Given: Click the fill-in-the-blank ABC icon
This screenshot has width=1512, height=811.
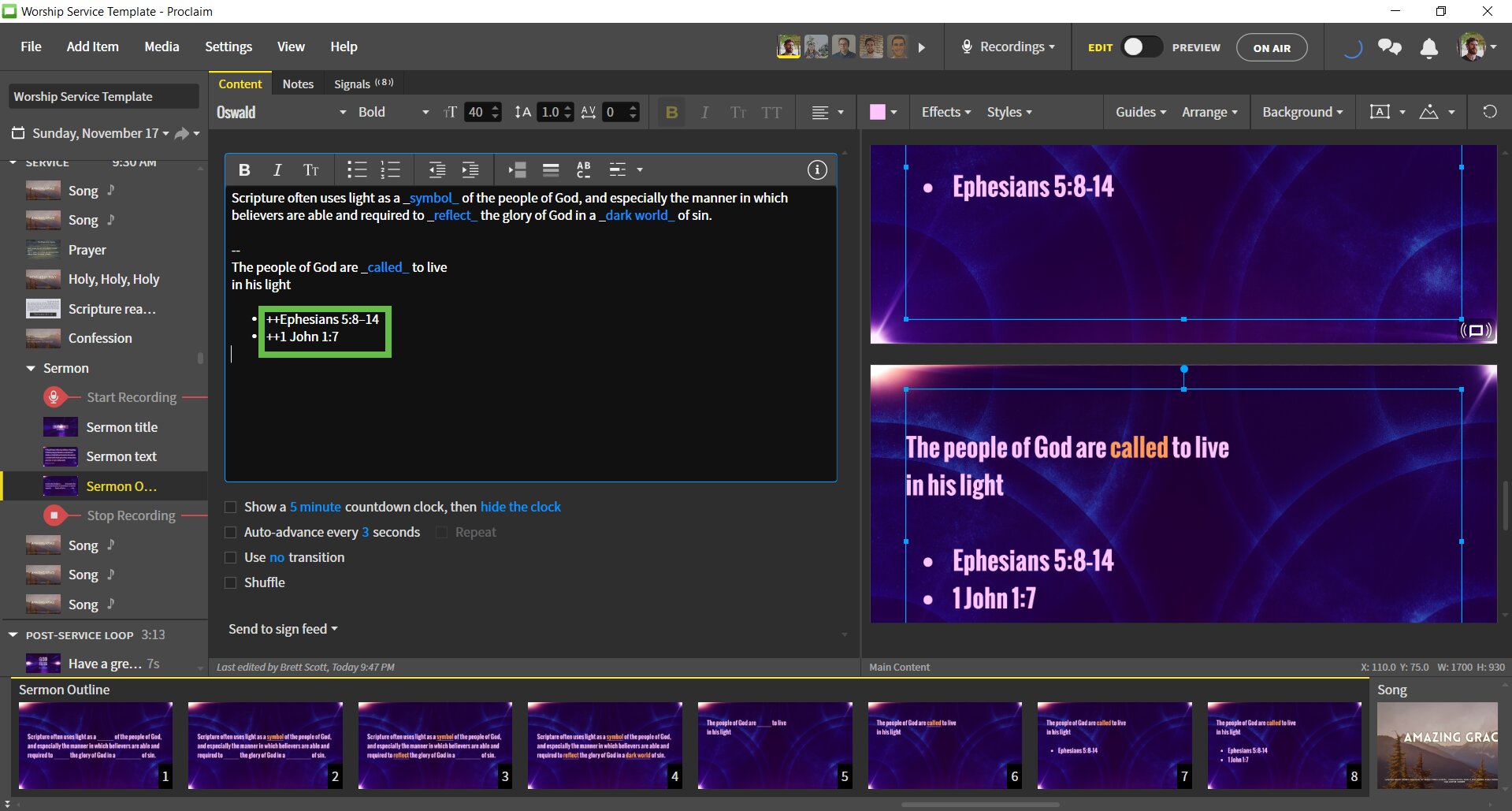Looking at the screenshot, I should 584,169.
